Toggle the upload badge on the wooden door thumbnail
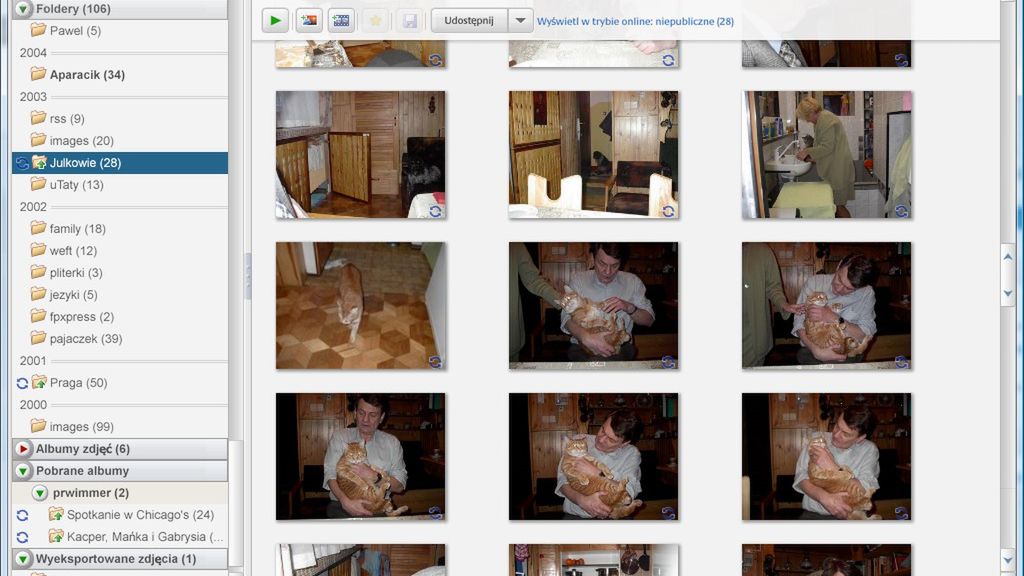Screen dimensions: 1024x576 tap(434, 210)
